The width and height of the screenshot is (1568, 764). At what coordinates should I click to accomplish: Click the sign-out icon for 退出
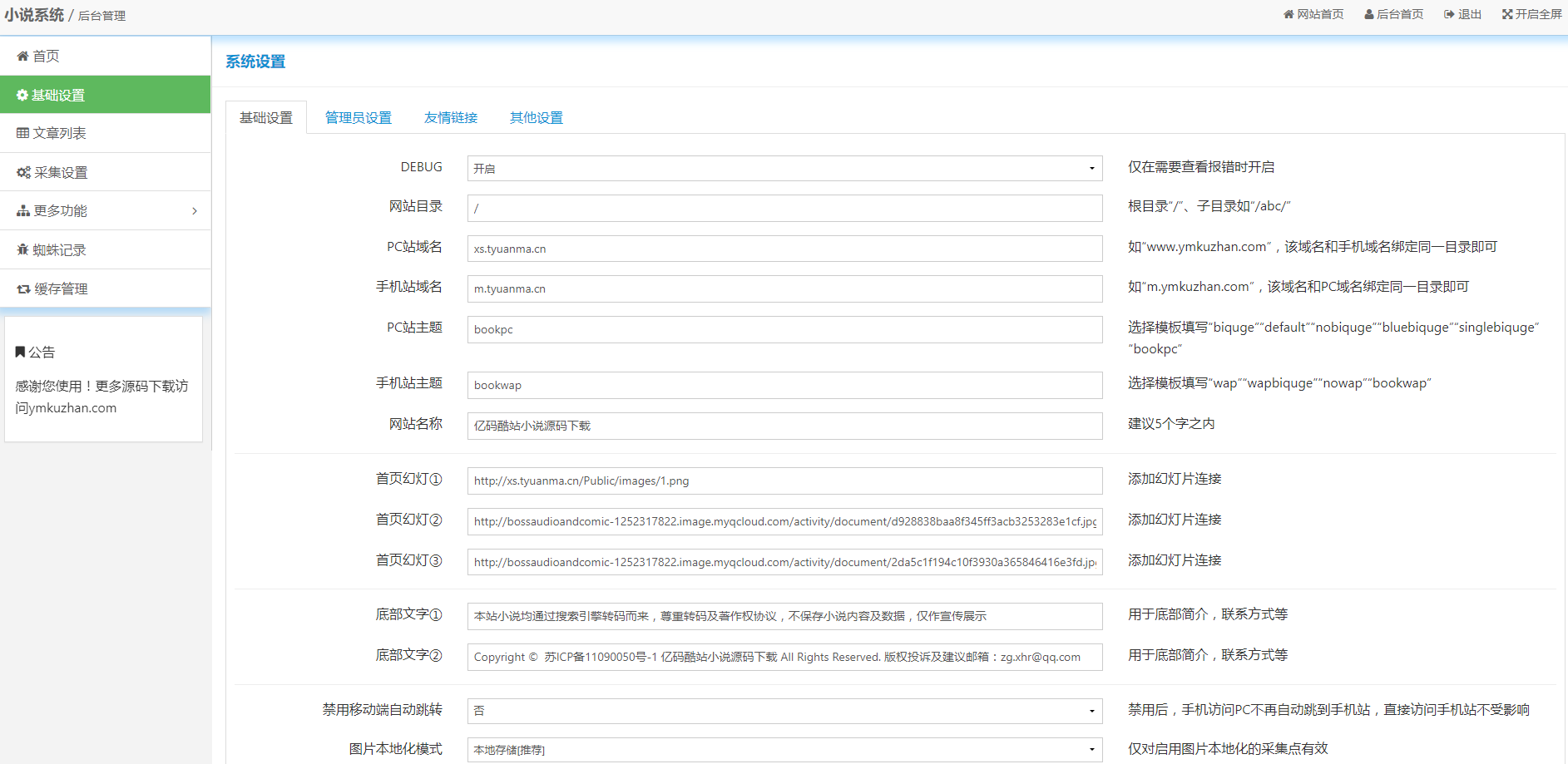(x=1449, y=14)
